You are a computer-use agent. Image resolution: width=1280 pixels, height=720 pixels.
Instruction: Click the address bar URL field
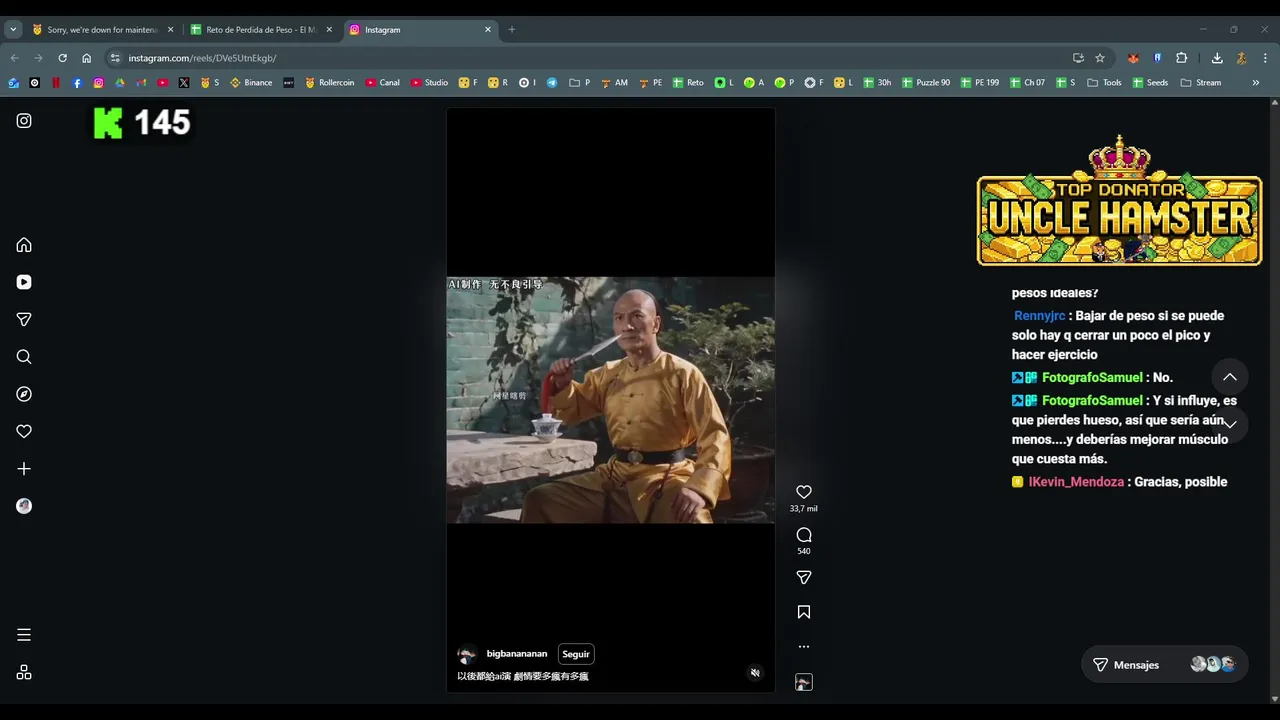tap(590, 58)
